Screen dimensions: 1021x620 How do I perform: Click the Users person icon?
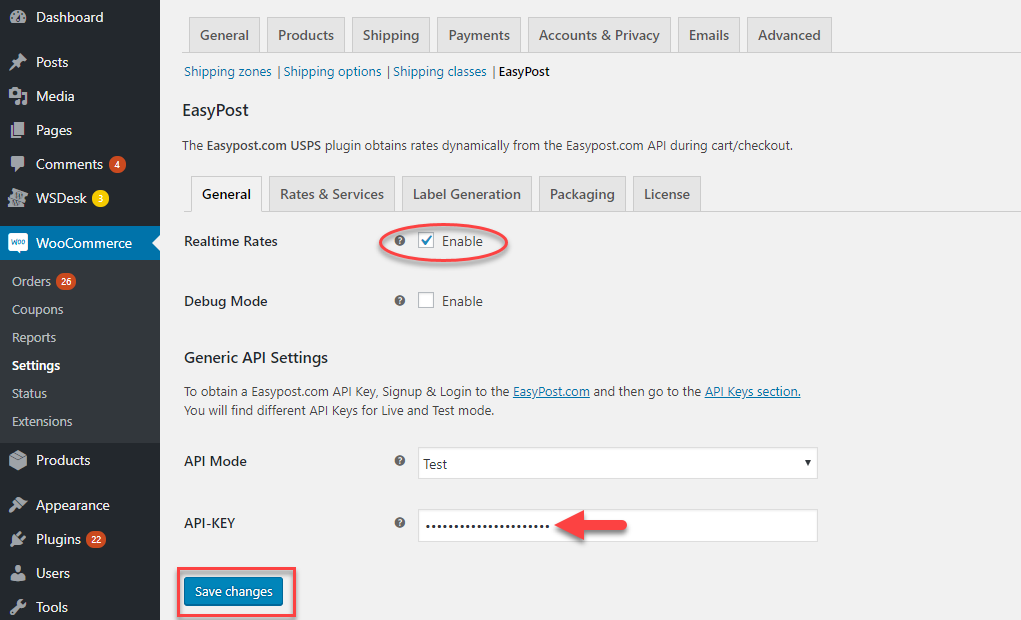point(18,573)
